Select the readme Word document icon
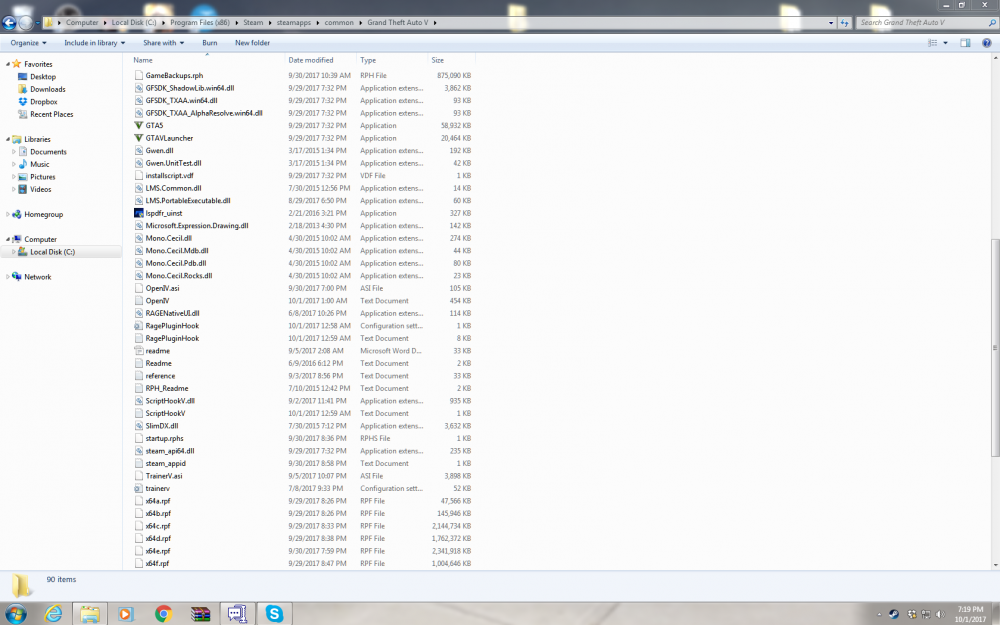 138,351
